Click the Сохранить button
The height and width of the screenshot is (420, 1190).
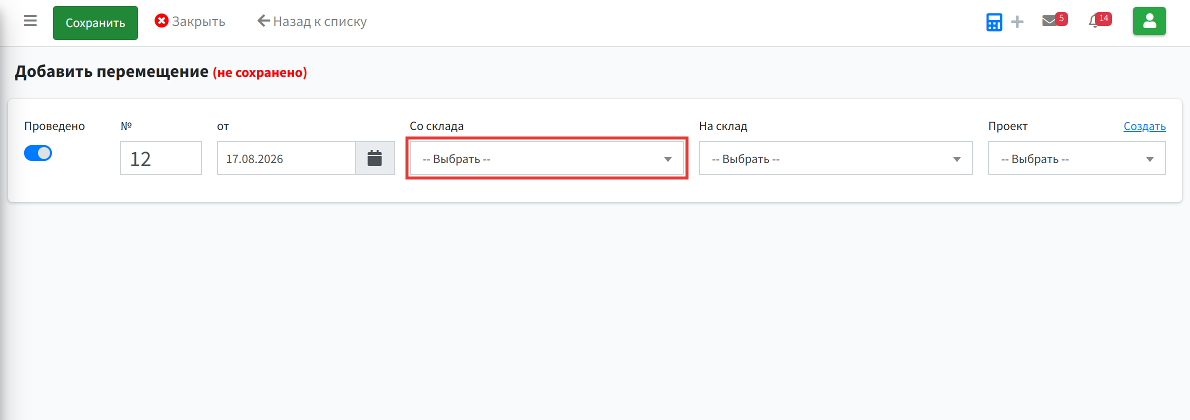[96, 23]
